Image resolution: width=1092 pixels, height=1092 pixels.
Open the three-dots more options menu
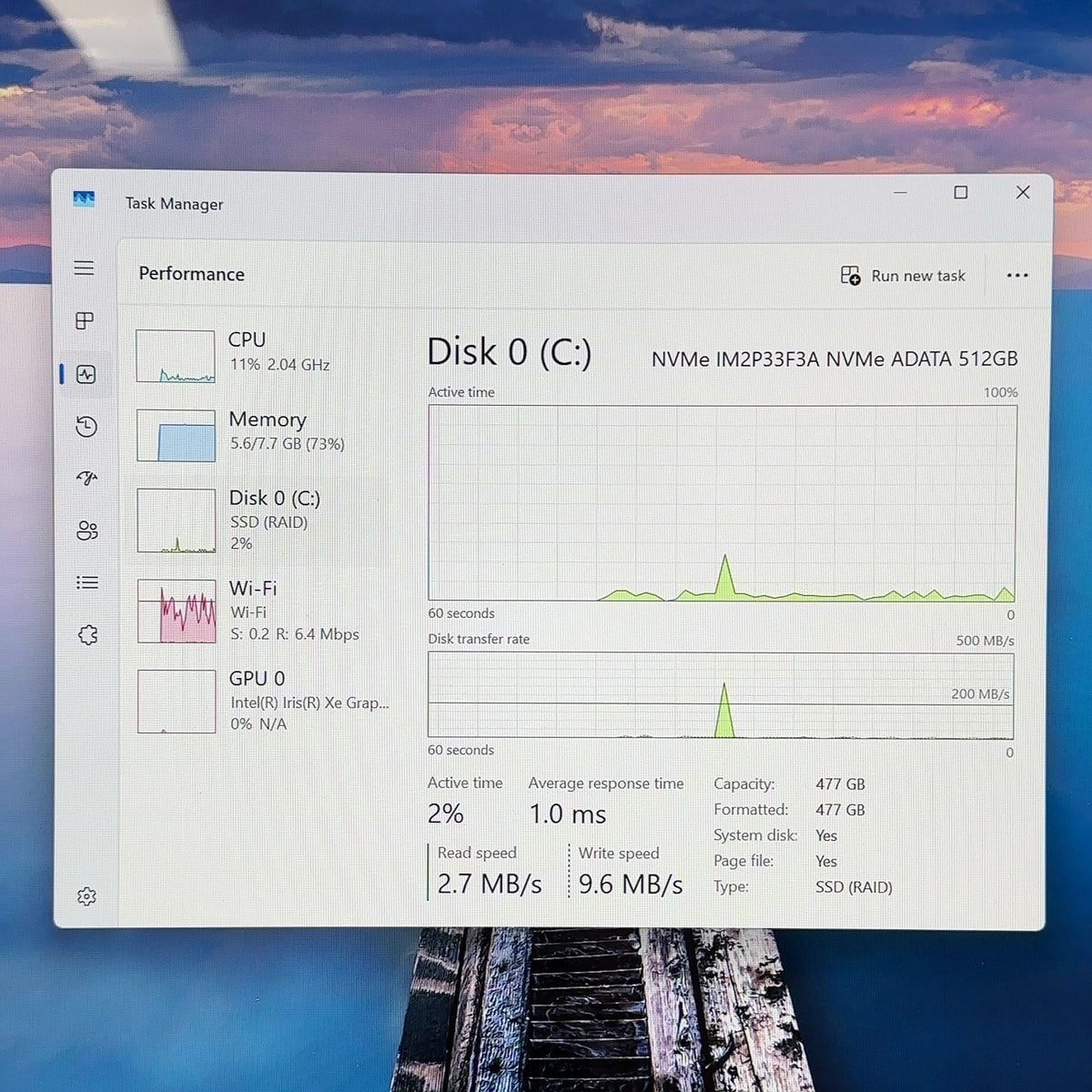pyautogui.click(x=1017, y=276)
